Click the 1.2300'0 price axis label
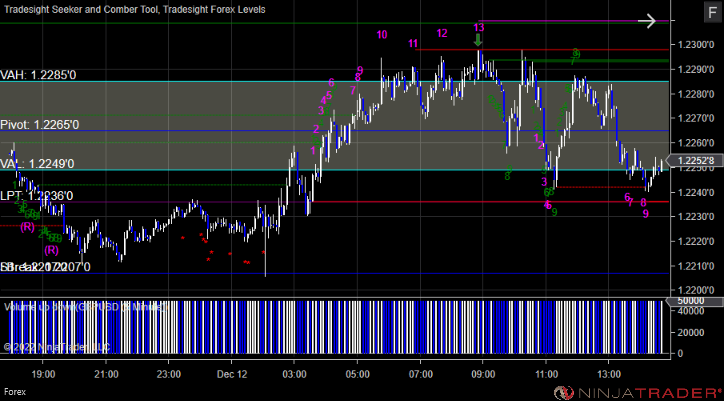The height and width of the screenshot is (401, 724). pos(694,45)
